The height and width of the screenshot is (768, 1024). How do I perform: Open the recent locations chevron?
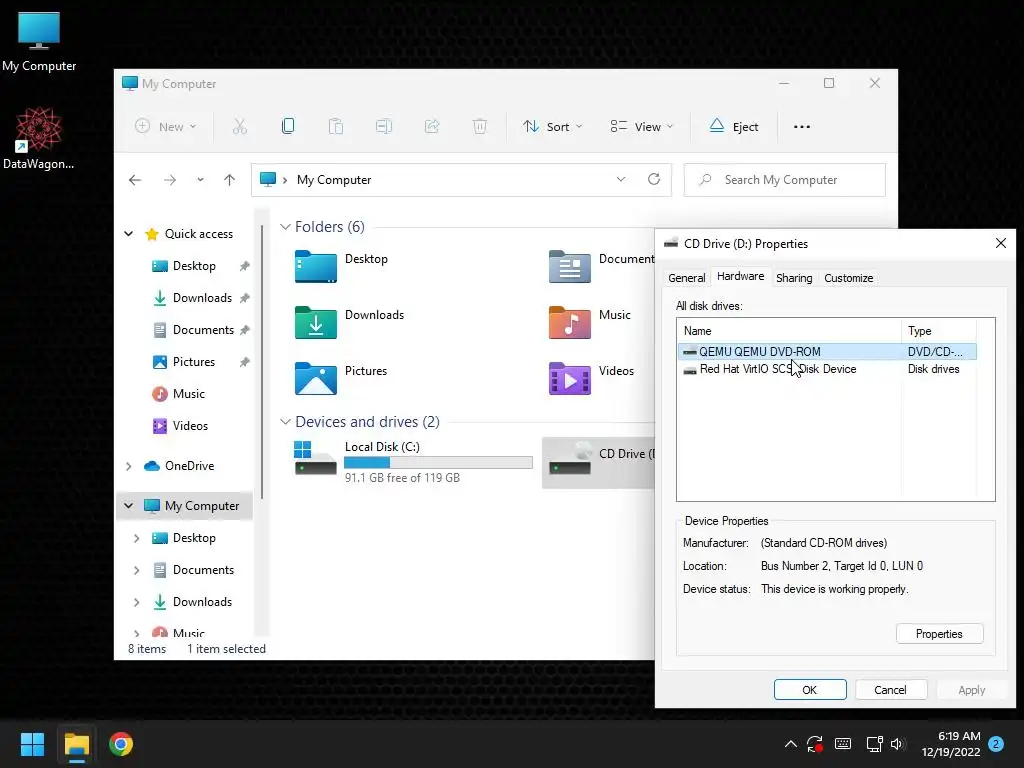(200, 180)
